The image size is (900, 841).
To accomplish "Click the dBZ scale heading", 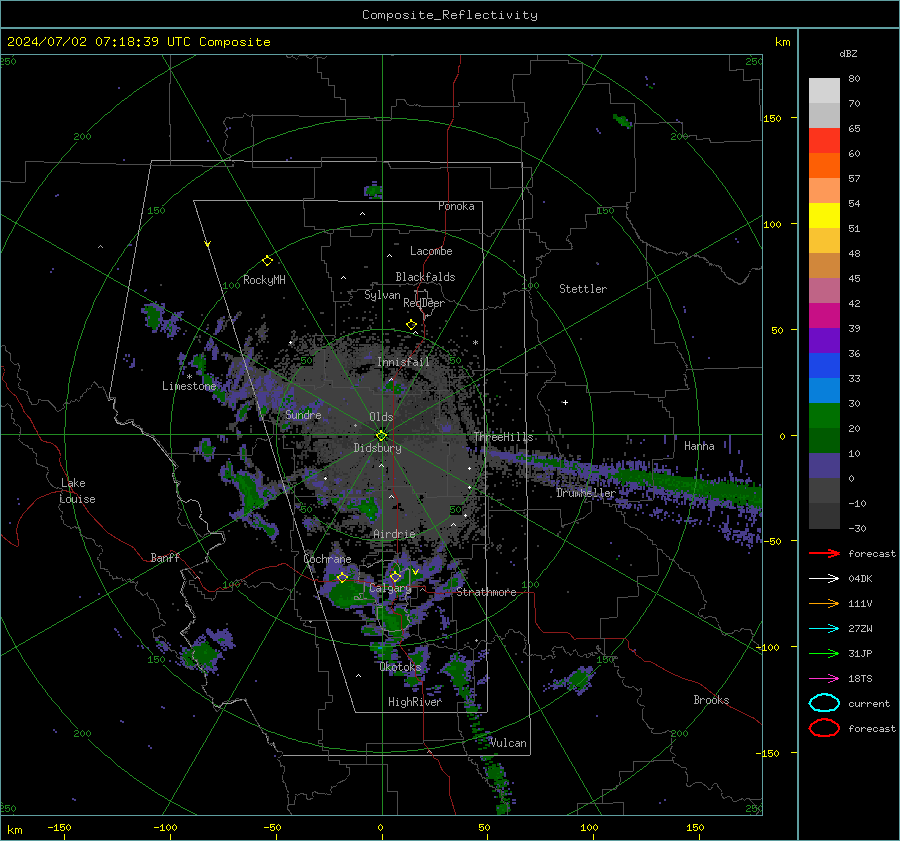I will tap(848, 53).
